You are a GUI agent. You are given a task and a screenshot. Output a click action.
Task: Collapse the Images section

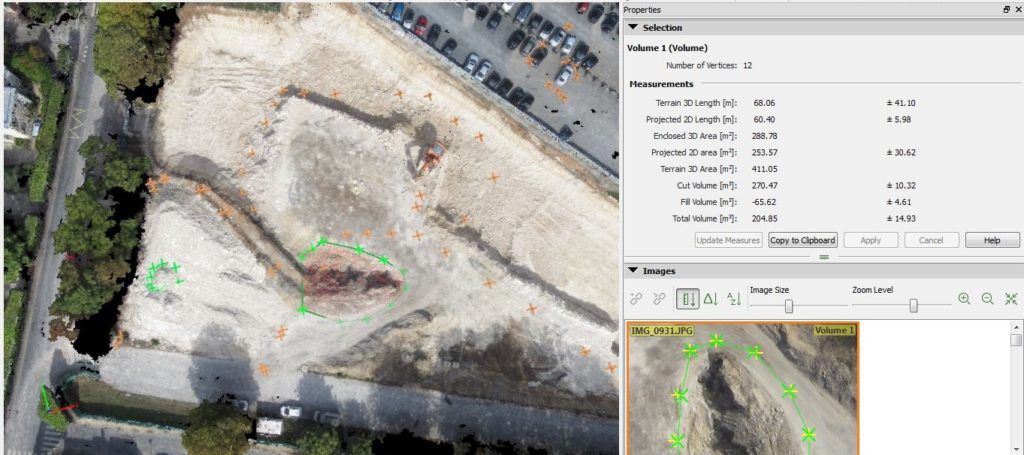point(633,271)
